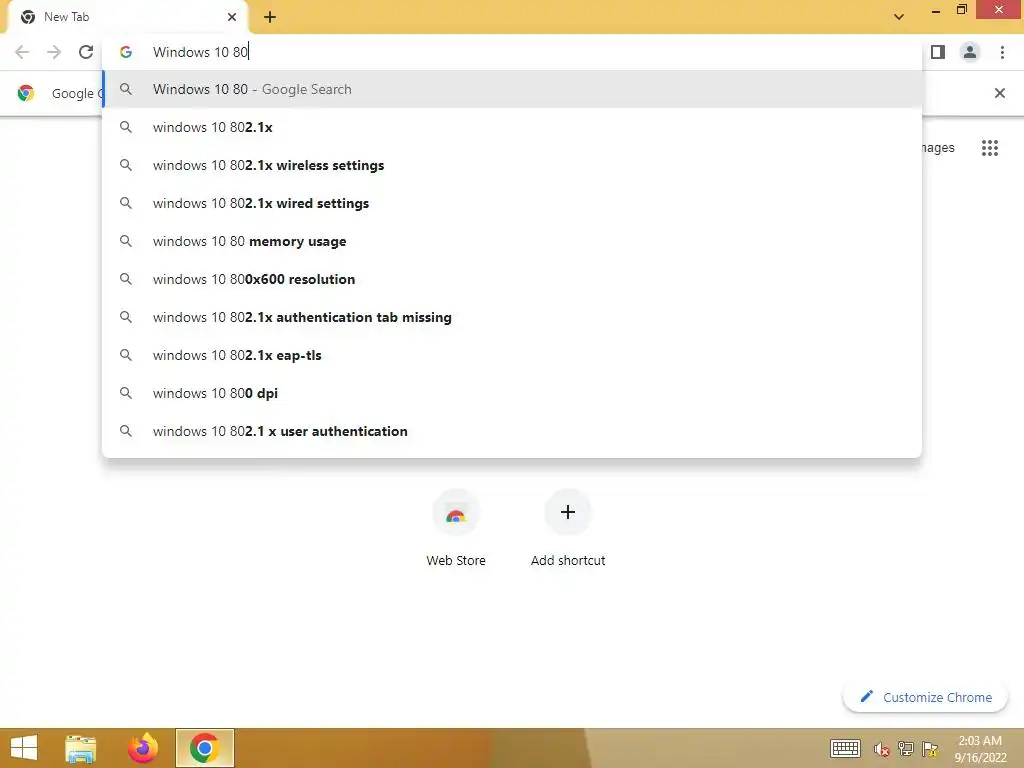Screen dimensions: 1024x768
Task: Expand the tab search chevron
Action: 899,17
